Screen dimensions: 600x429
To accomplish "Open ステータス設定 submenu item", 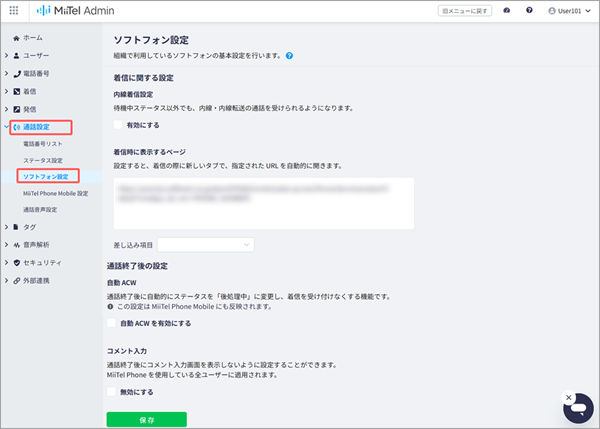I will (x=43, y=160).
